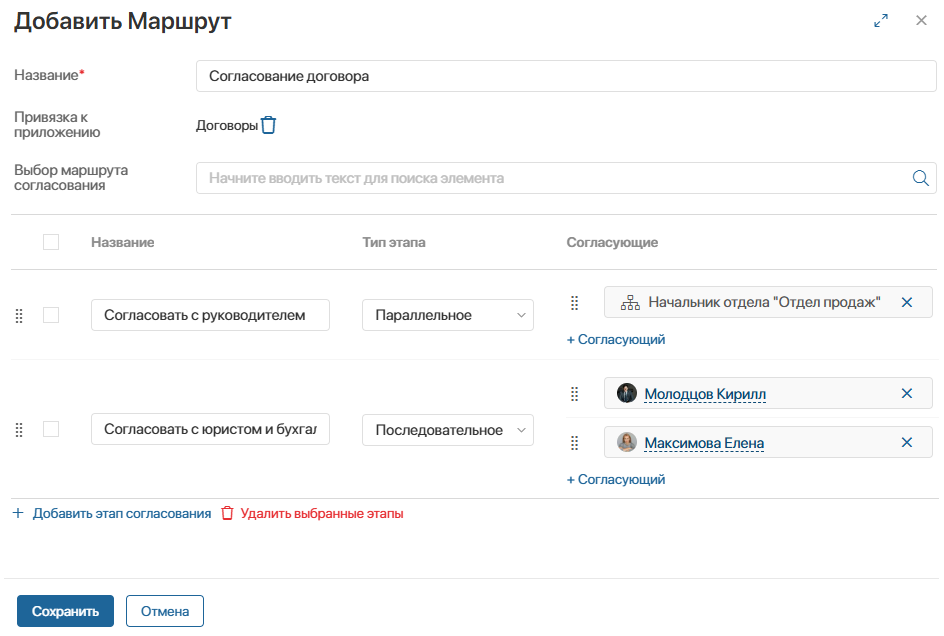Remove Молодцов Кирилл from approvers
The height and width of the screenshot is (636, 944).
tap(907, 393)
